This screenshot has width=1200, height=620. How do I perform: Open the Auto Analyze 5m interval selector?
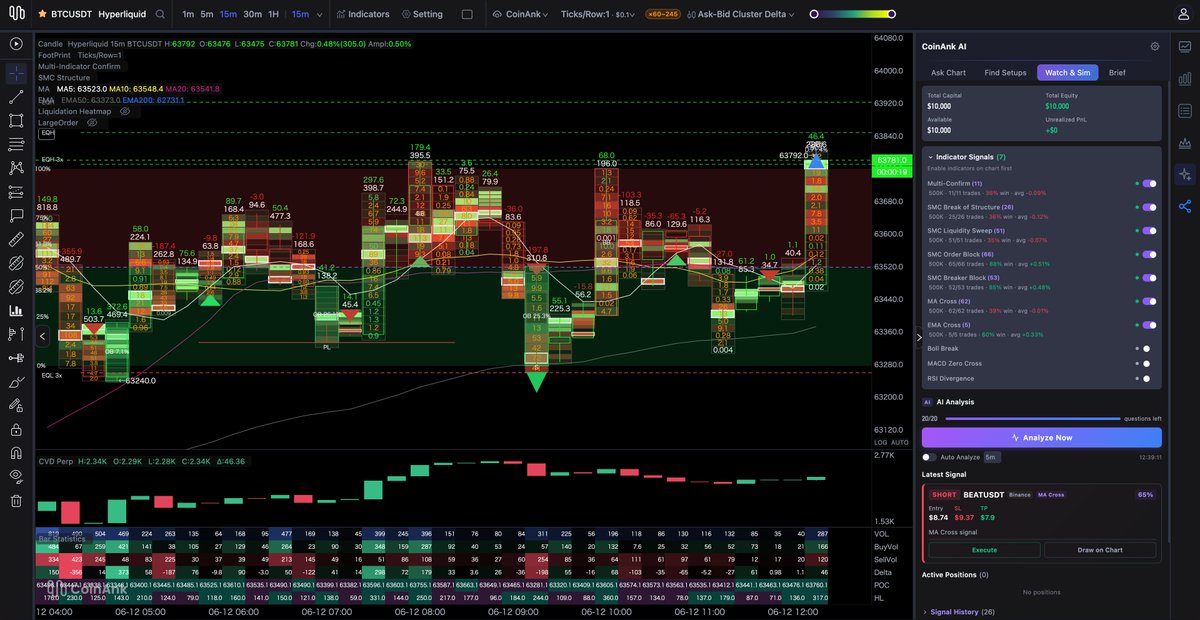(x=991, y=457)
